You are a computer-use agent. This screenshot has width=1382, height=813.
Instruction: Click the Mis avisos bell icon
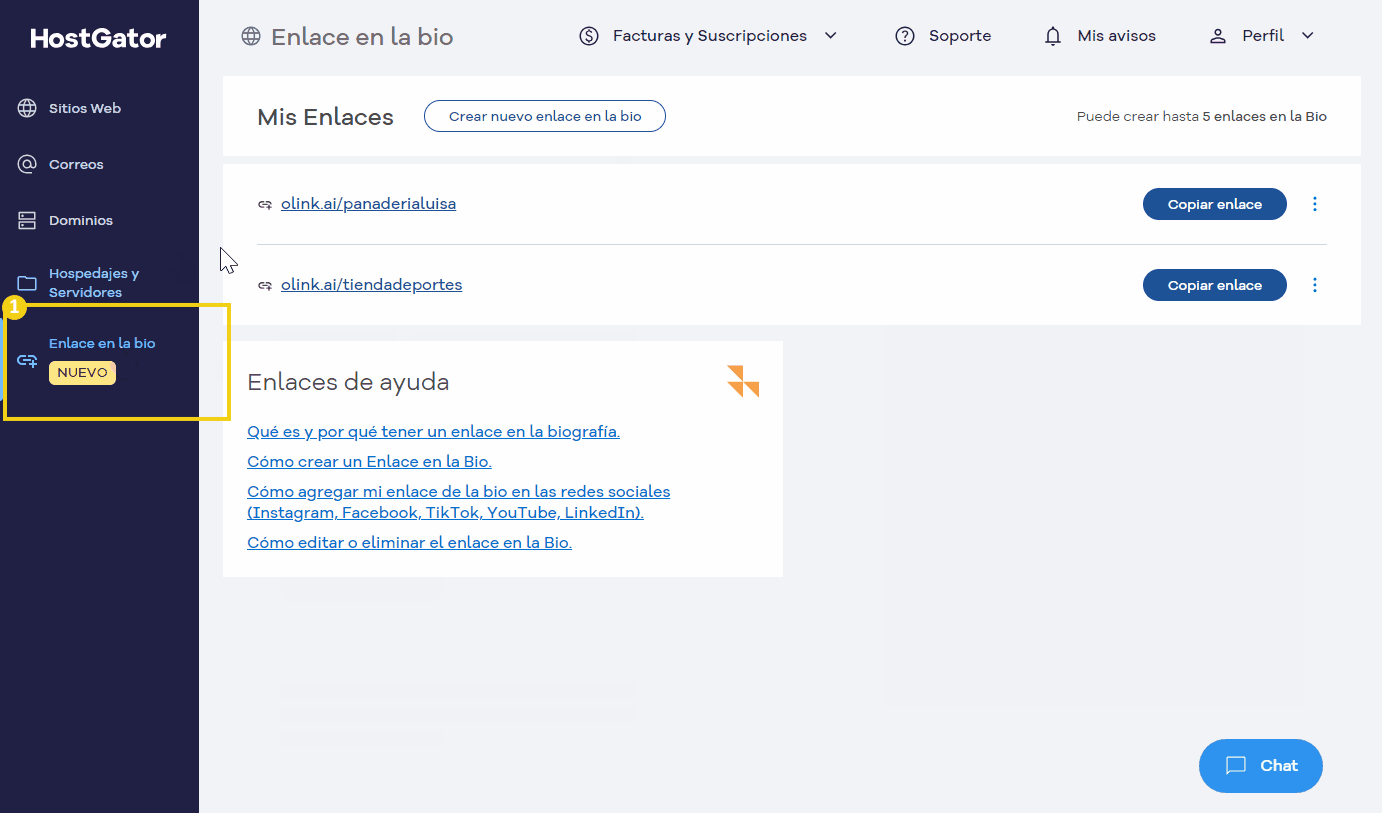[x=1053, y=36]
